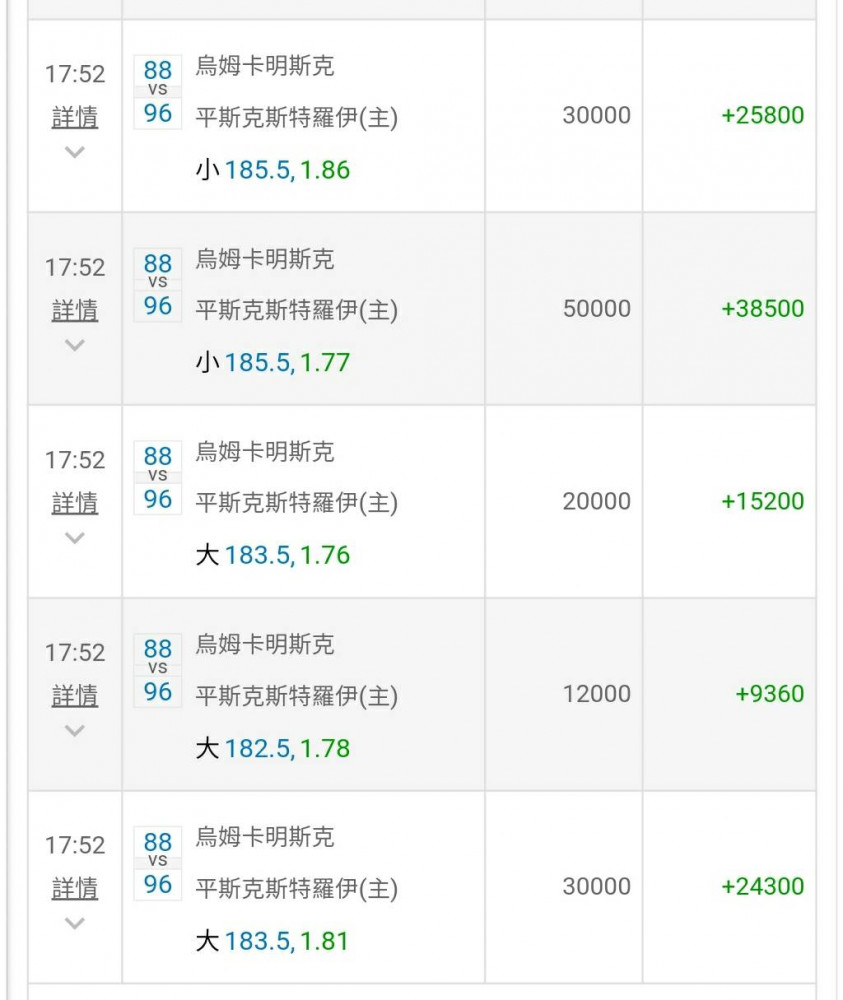The width and height of the screenshot is (843, 1000).
Task: Open 詳情 link for 大 182.5, 1.78 bet
Action: click(x=75, y=696)
